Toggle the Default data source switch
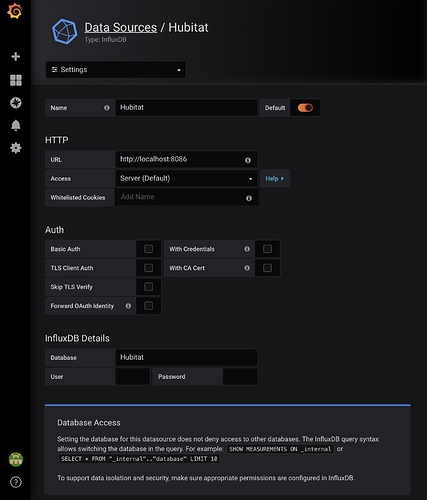 (305, 108)
